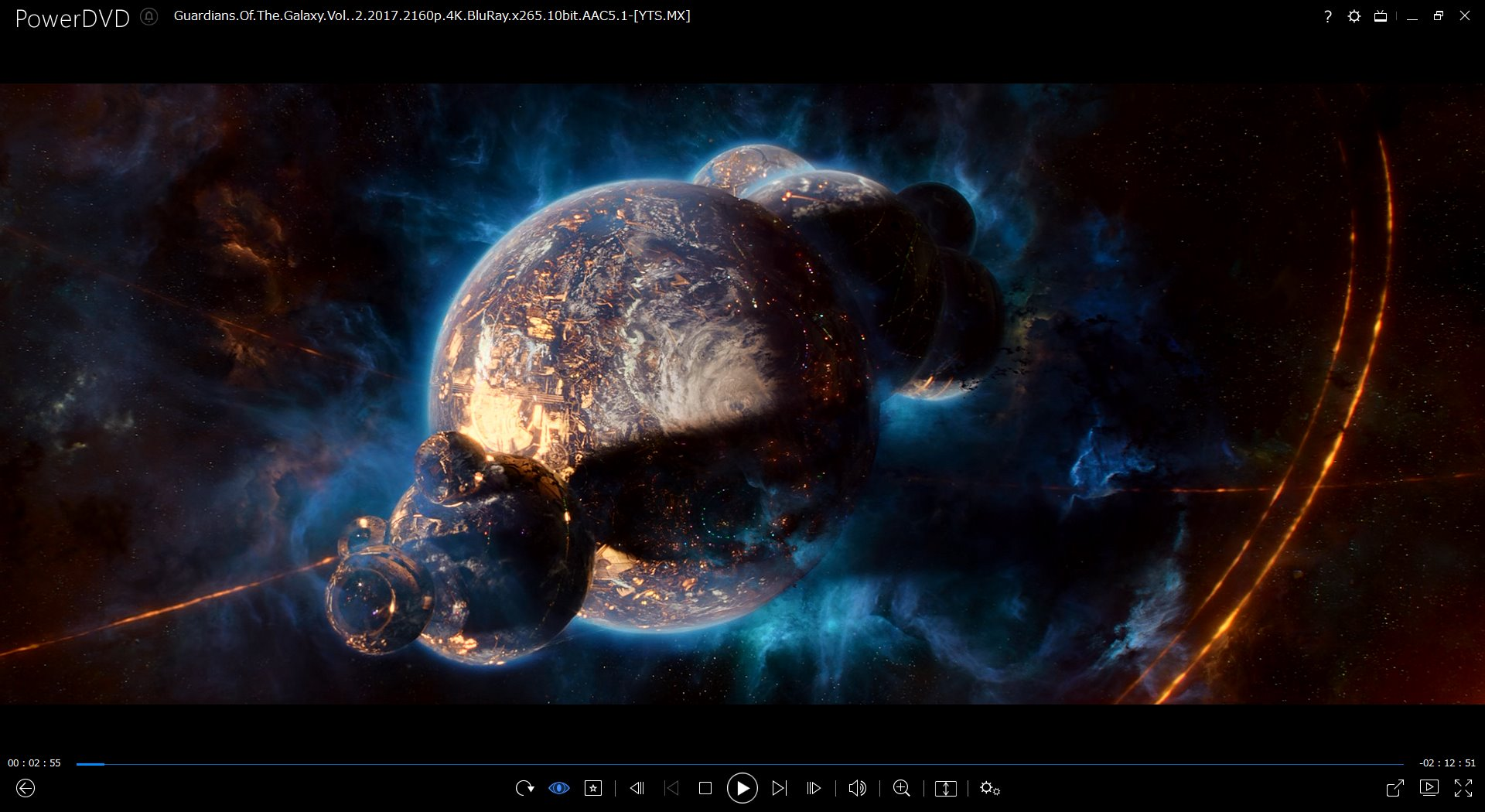Open the aspect ratio adjustment tool
Image resolution: width=1485 pixels, height=812 pixels.
coord(945,789)
